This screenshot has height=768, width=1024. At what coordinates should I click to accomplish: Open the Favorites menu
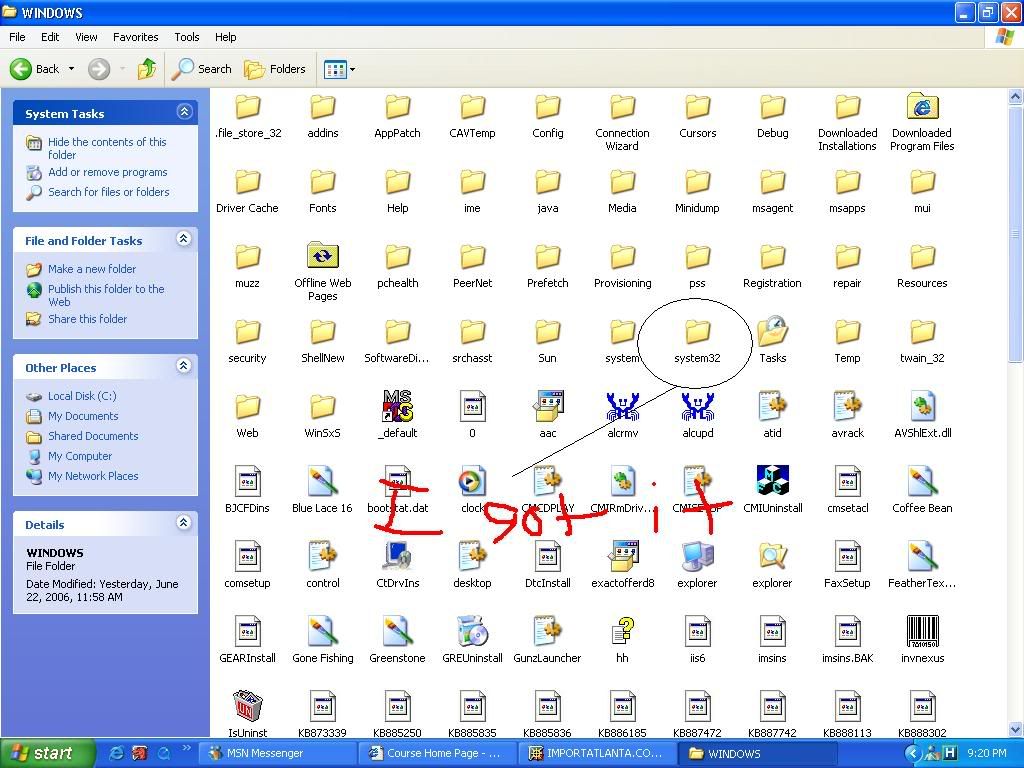135,37
